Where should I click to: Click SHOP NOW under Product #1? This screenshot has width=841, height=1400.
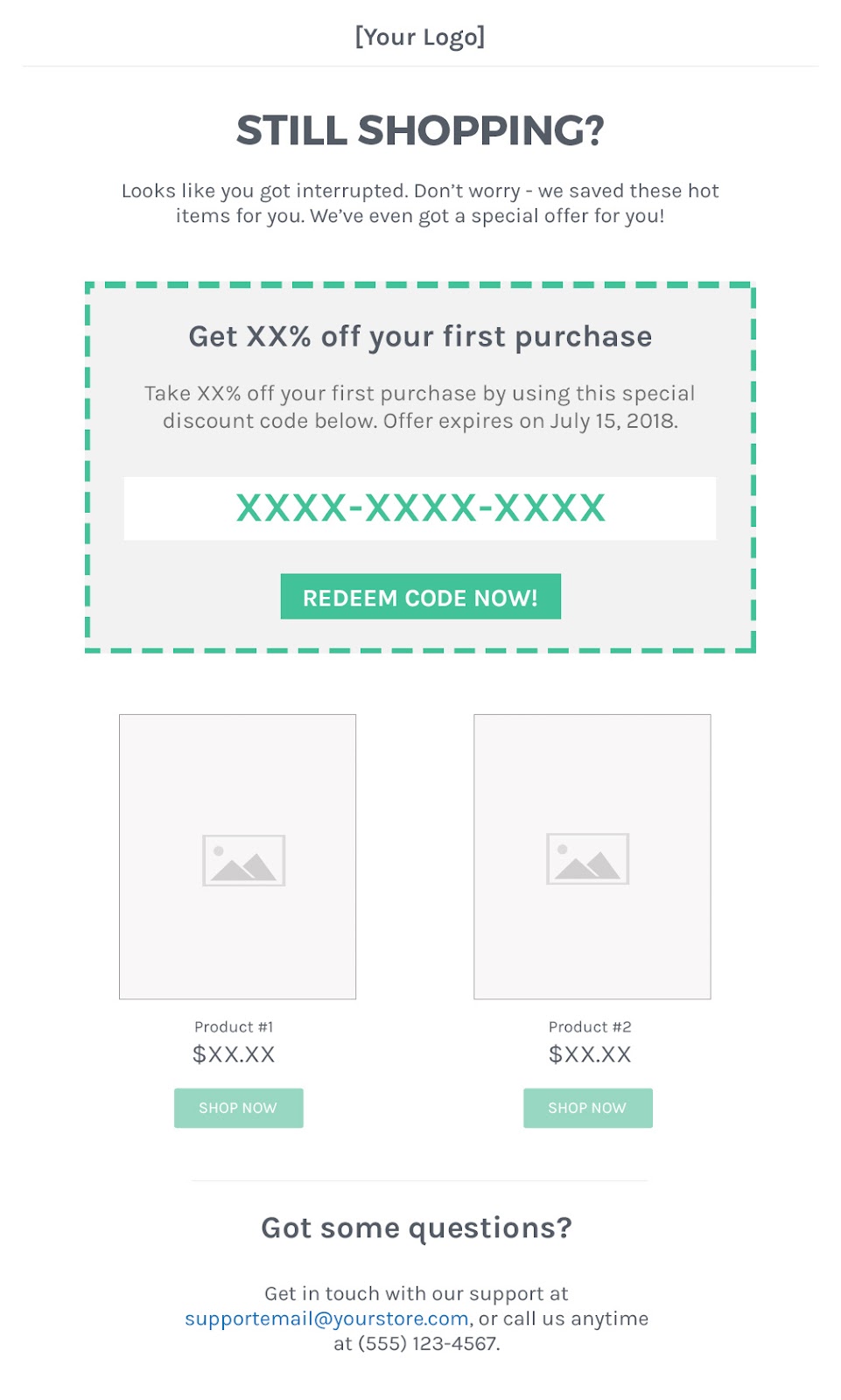238,1108
